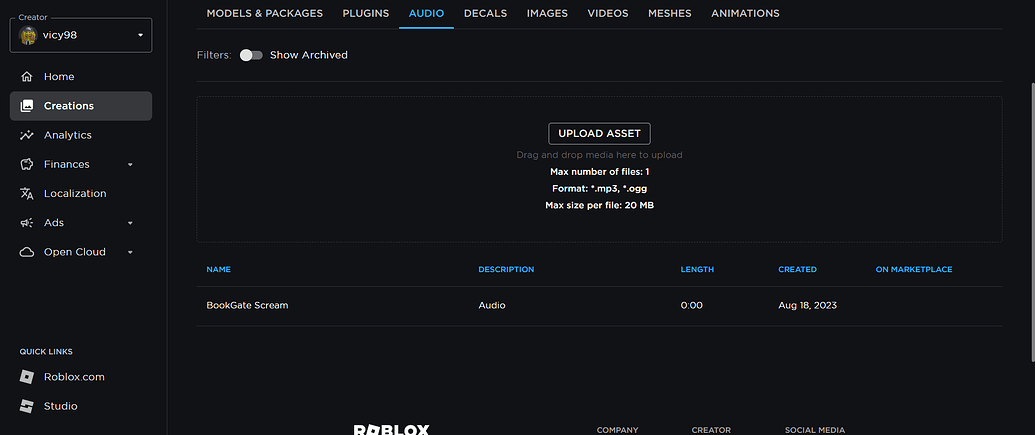Expand the Ads submenu arrow
This screenshot has height=435, width=1035.
pos(130,223)
